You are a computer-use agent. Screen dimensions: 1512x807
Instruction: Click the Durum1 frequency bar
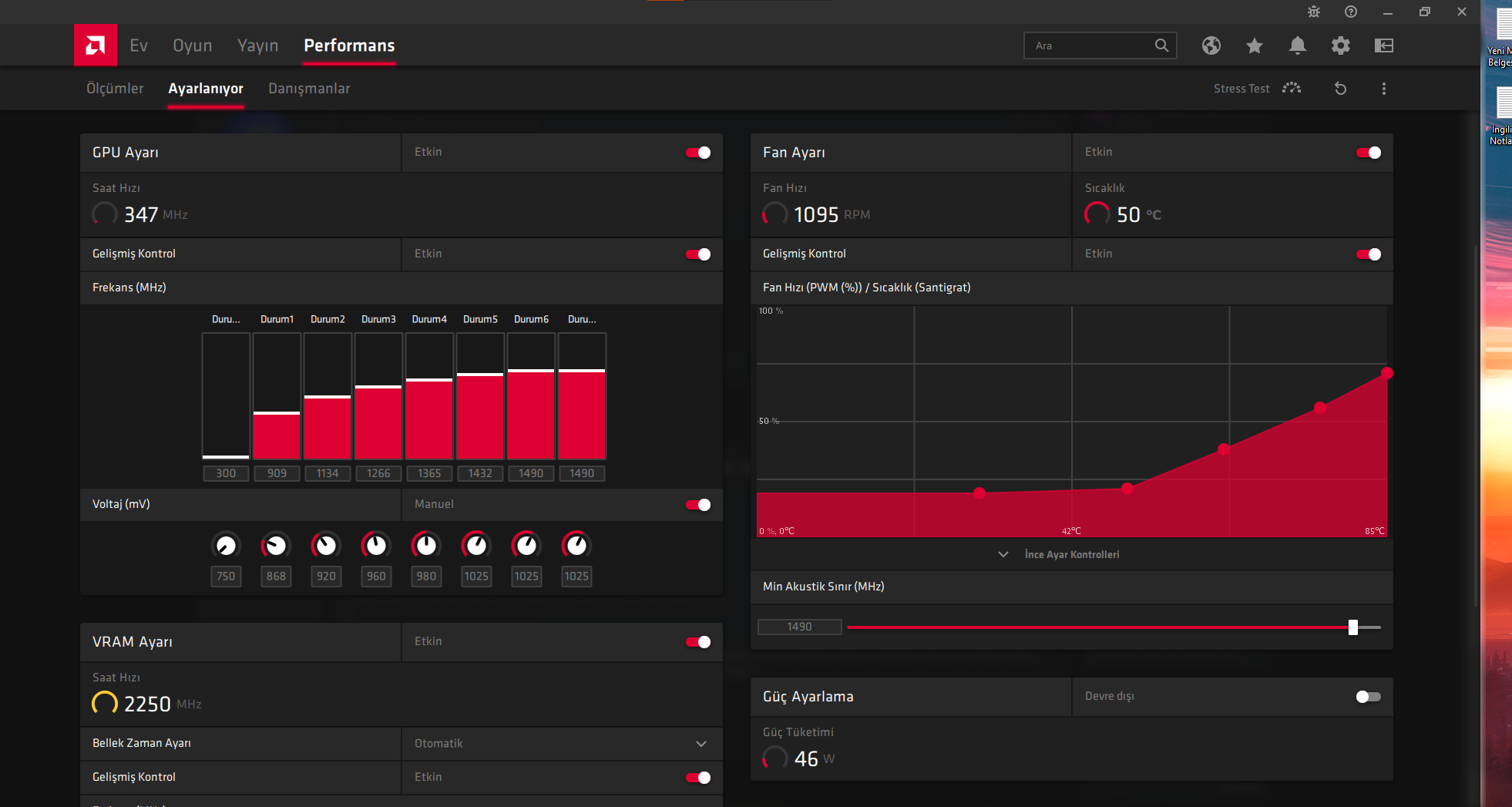pos(277,396)
